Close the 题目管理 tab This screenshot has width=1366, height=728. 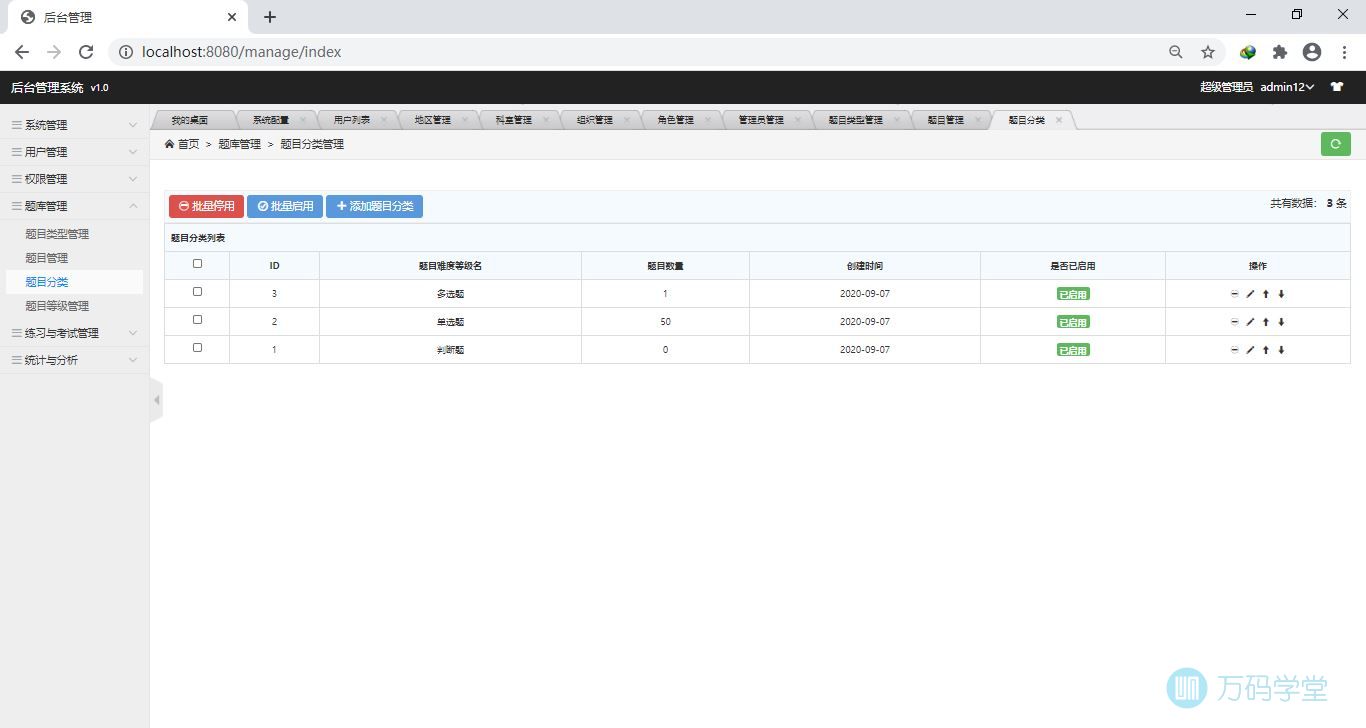[x=978, y=120]
